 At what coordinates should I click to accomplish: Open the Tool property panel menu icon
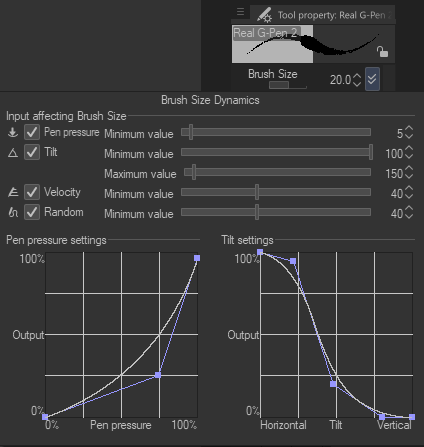pyautogui.click(x=240, y=12)
